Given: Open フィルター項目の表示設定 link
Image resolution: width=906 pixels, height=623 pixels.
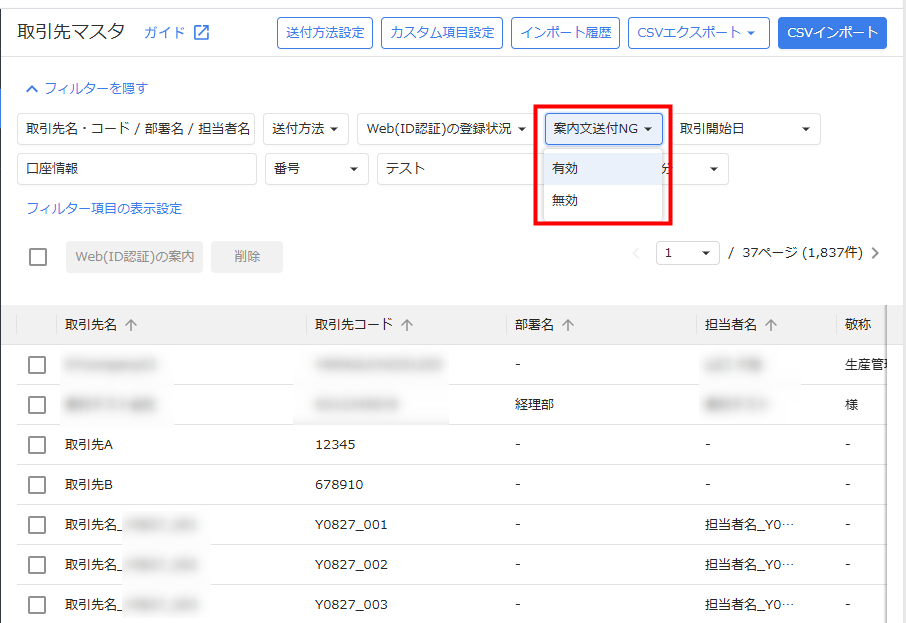Looking at the screenshot, I should (x=104, y=209).
